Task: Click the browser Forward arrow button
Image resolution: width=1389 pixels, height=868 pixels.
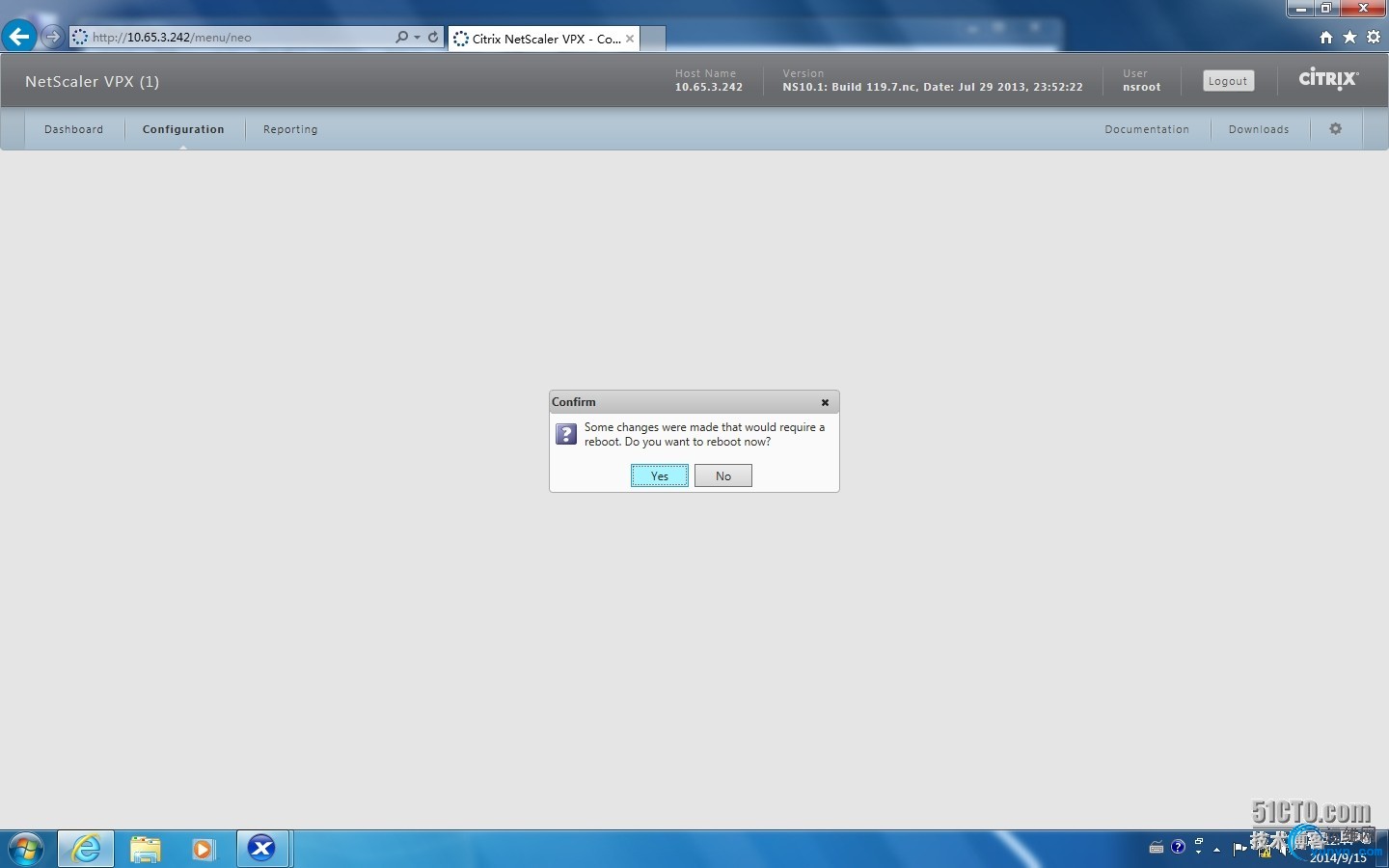Action: [x=52, y=38]
